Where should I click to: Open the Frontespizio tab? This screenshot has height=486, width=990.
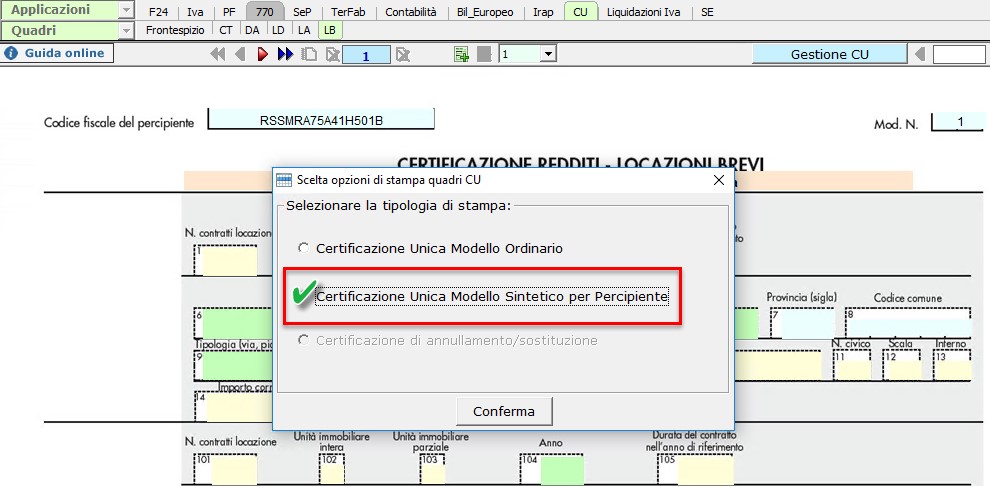pyautogui.click(x=175, y=31)
